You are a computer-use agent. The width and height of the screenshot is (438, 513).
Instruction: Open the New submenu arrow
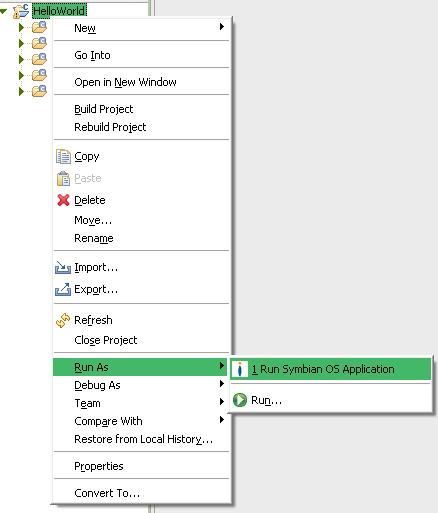[222, 27]
